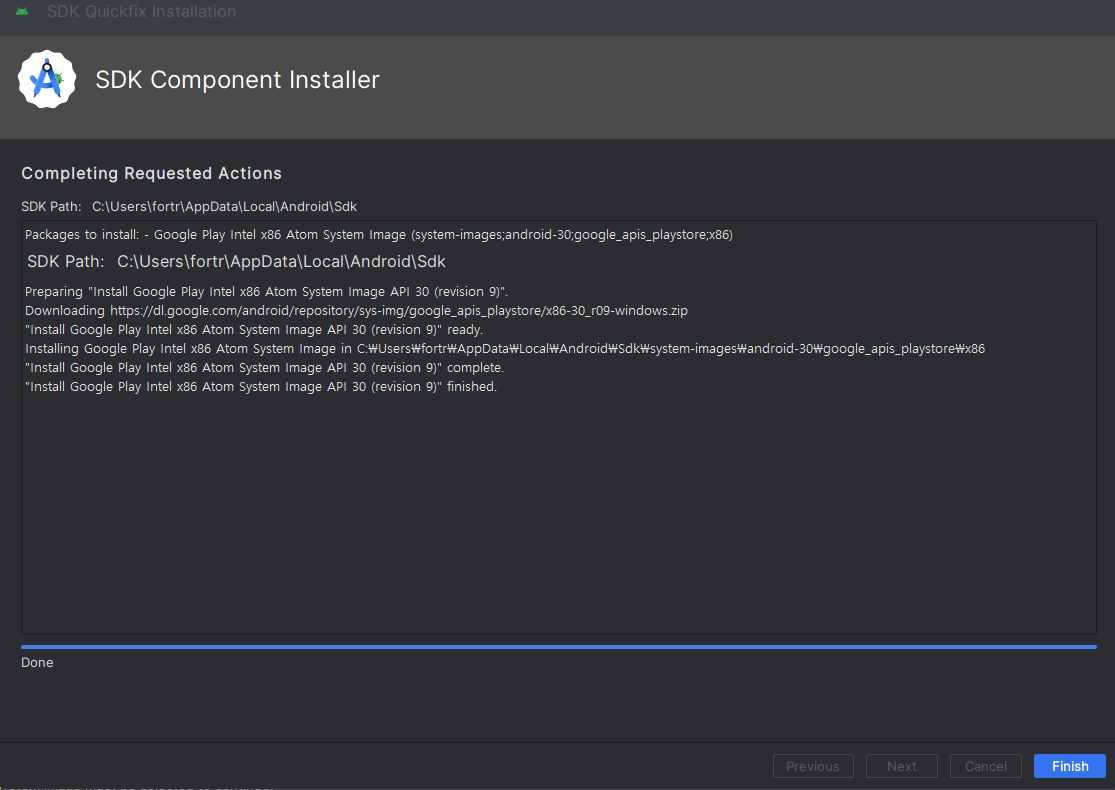Image resolution: width=1115 pixels, height=790 pixels.
Task: Click the log line ending with 'complete.'
Action: coord(265,368)
